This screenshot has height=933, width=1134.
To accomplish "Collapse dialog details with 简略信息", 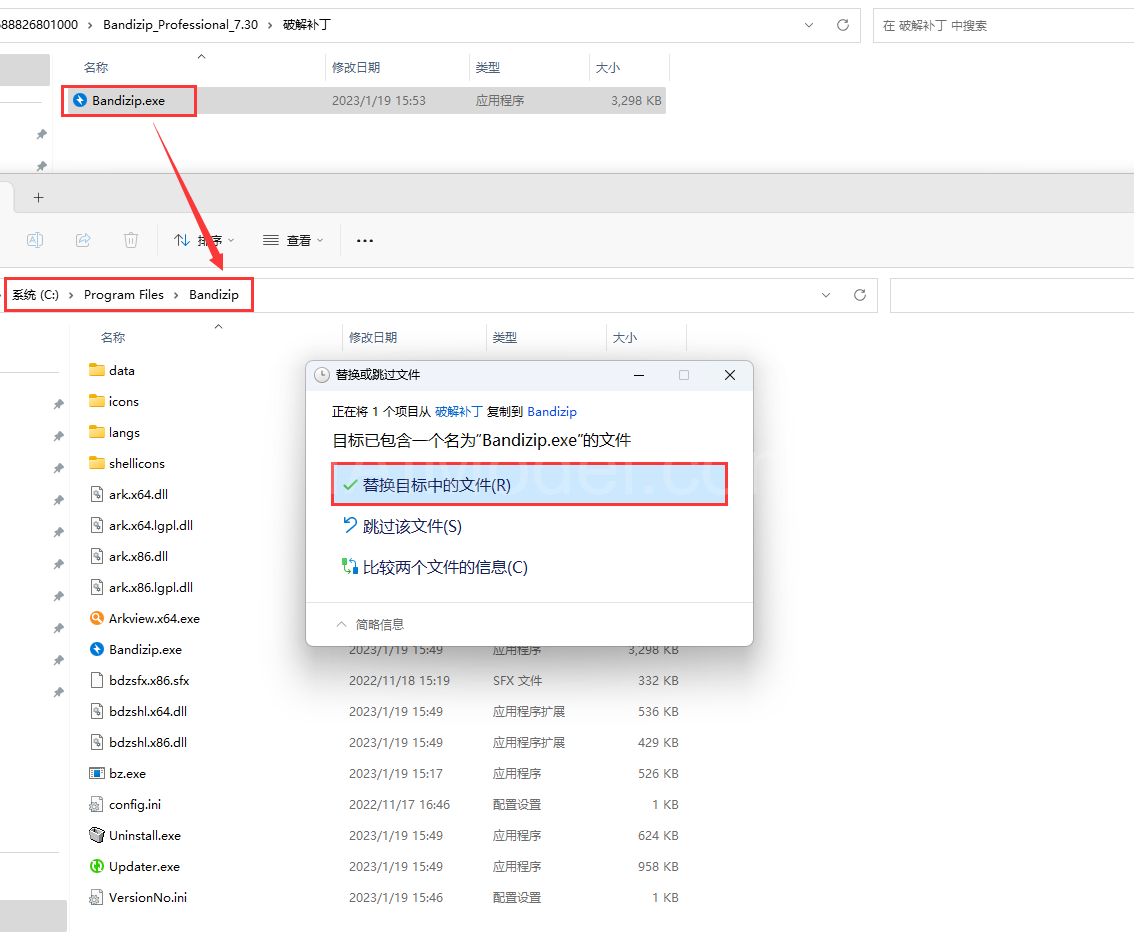I will click(370, 624).
